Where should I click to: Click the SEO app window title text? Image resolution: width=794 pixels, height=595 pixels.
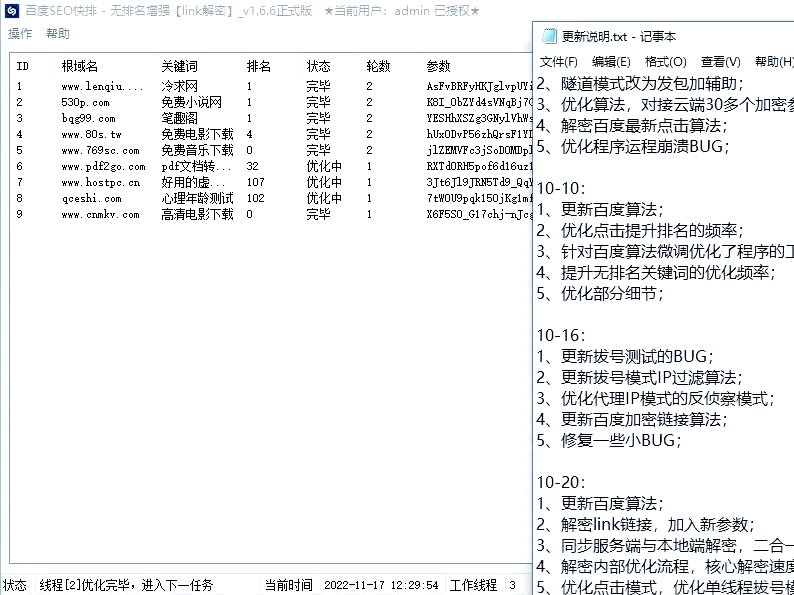point(252,11)
